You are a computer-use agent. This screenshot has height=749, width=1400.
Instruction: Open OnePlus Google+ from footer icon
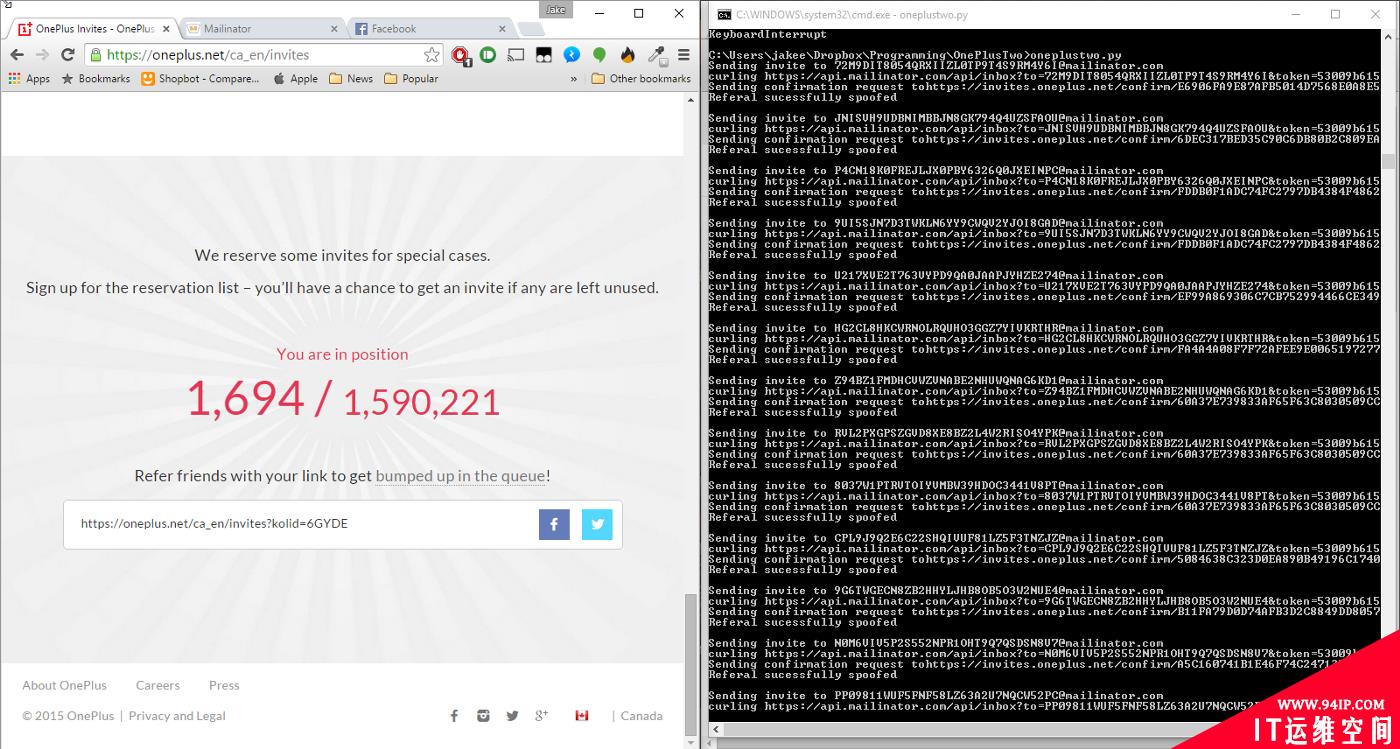(541, 715)
